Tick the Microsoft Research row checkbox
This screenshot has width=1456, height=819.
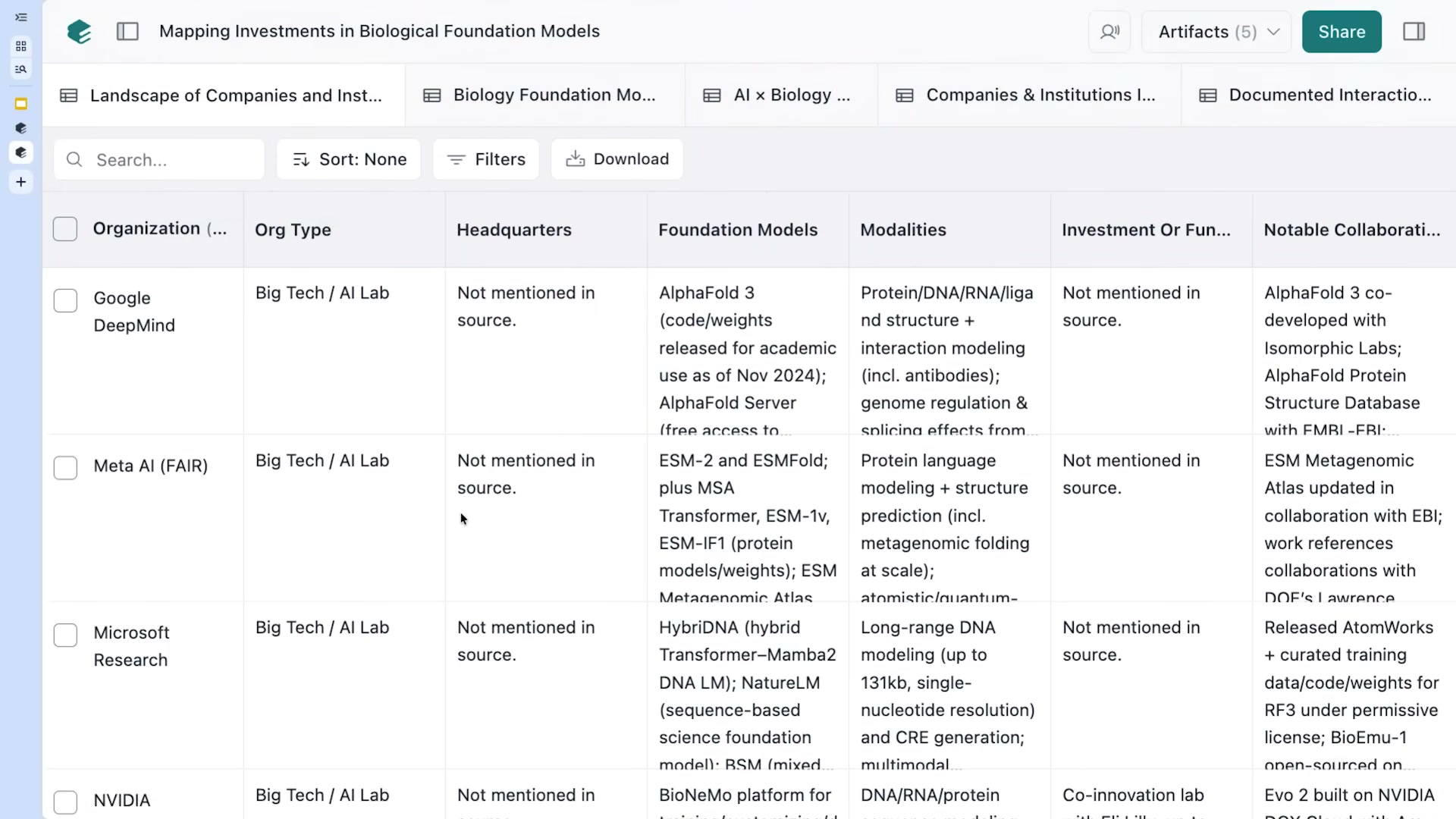click(65, 635)
